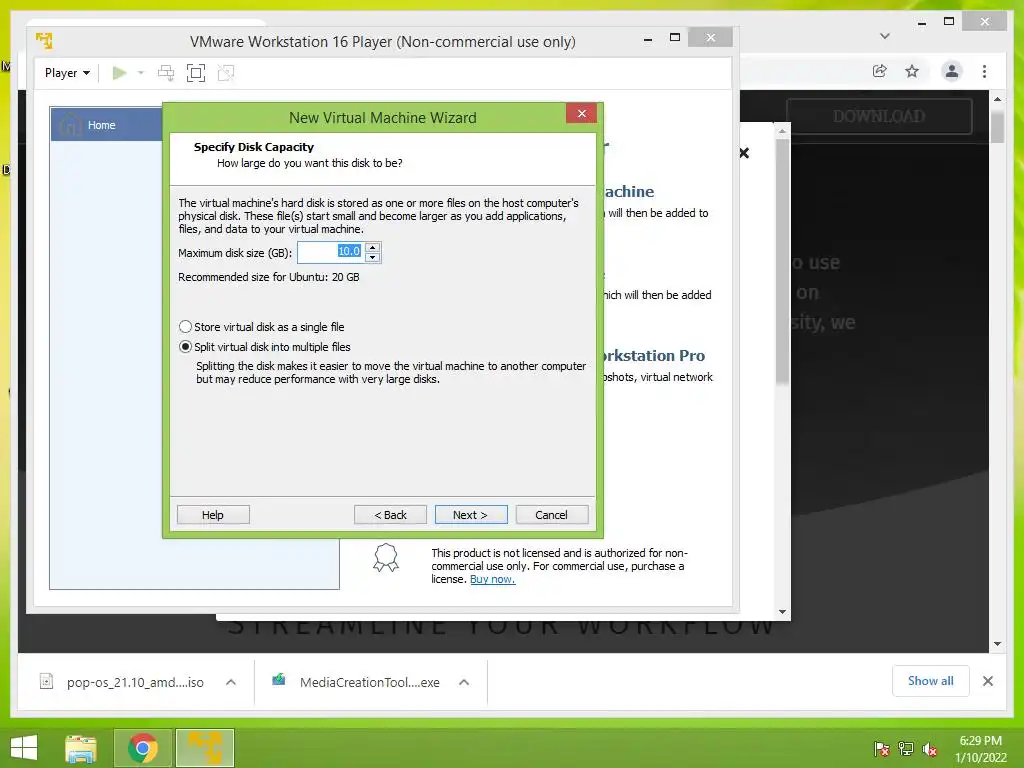Select Split virtual disk into multiple files
The width and height of the screenshot is (1024, 768).
(265, 347)
